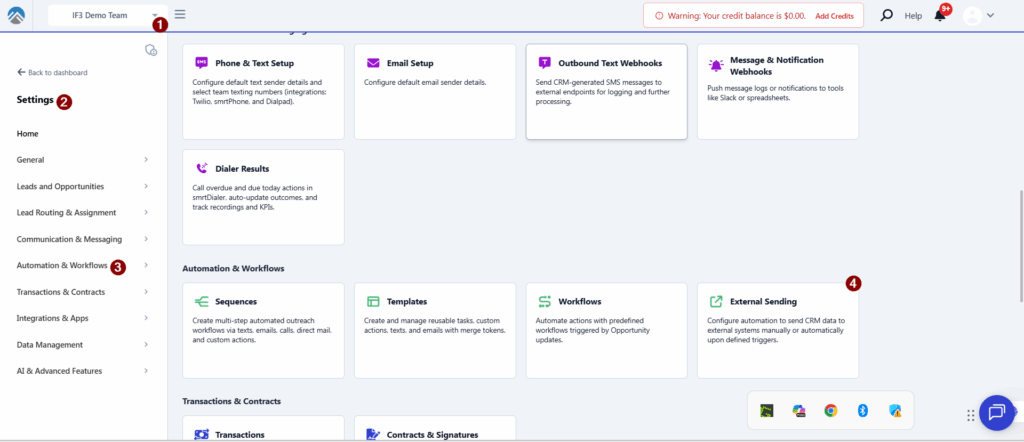Click the External Sending arrow icon

[x=716, y=301]
